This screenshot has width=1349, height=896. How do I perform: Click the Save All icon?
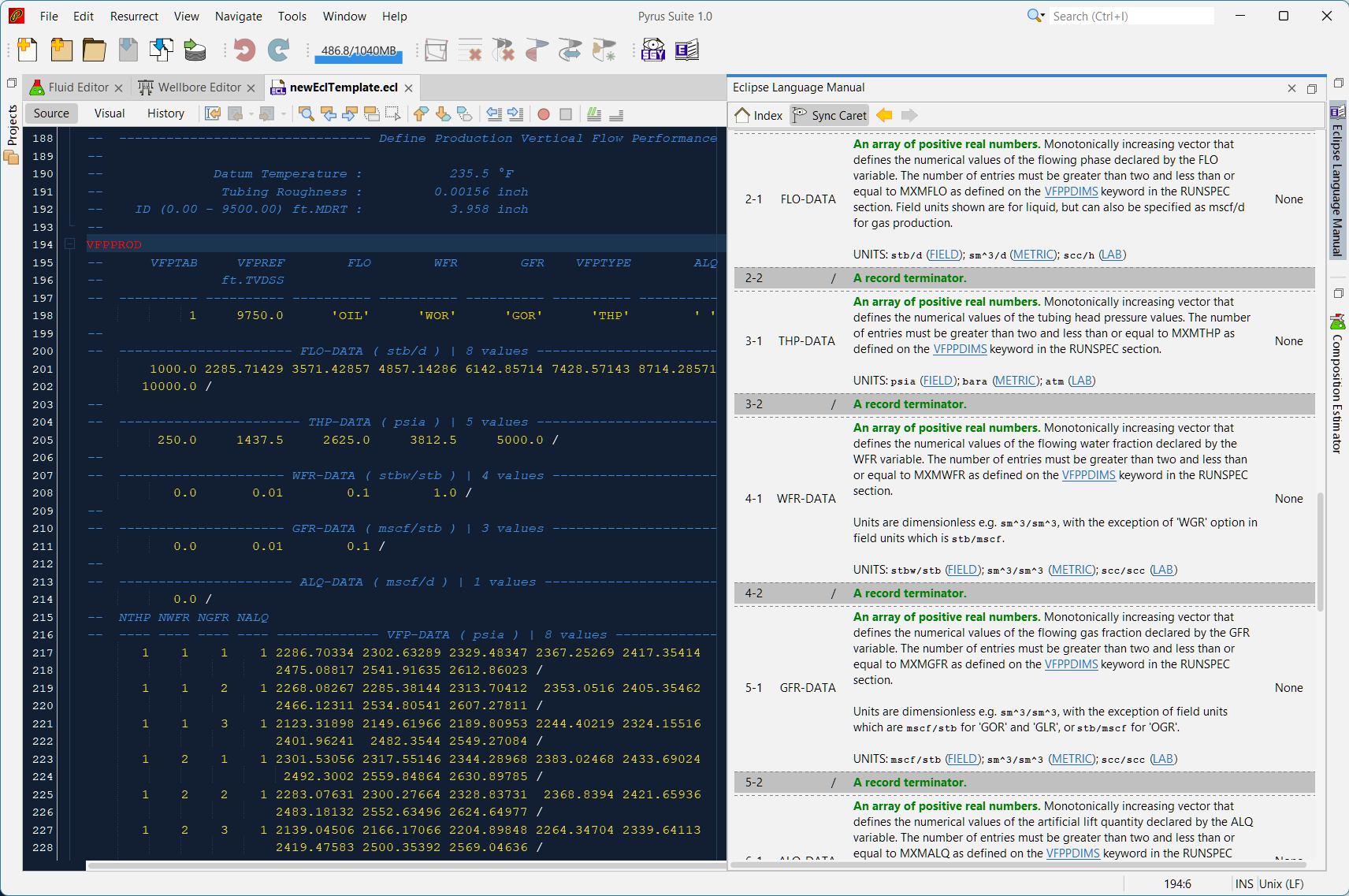(162, 50)
